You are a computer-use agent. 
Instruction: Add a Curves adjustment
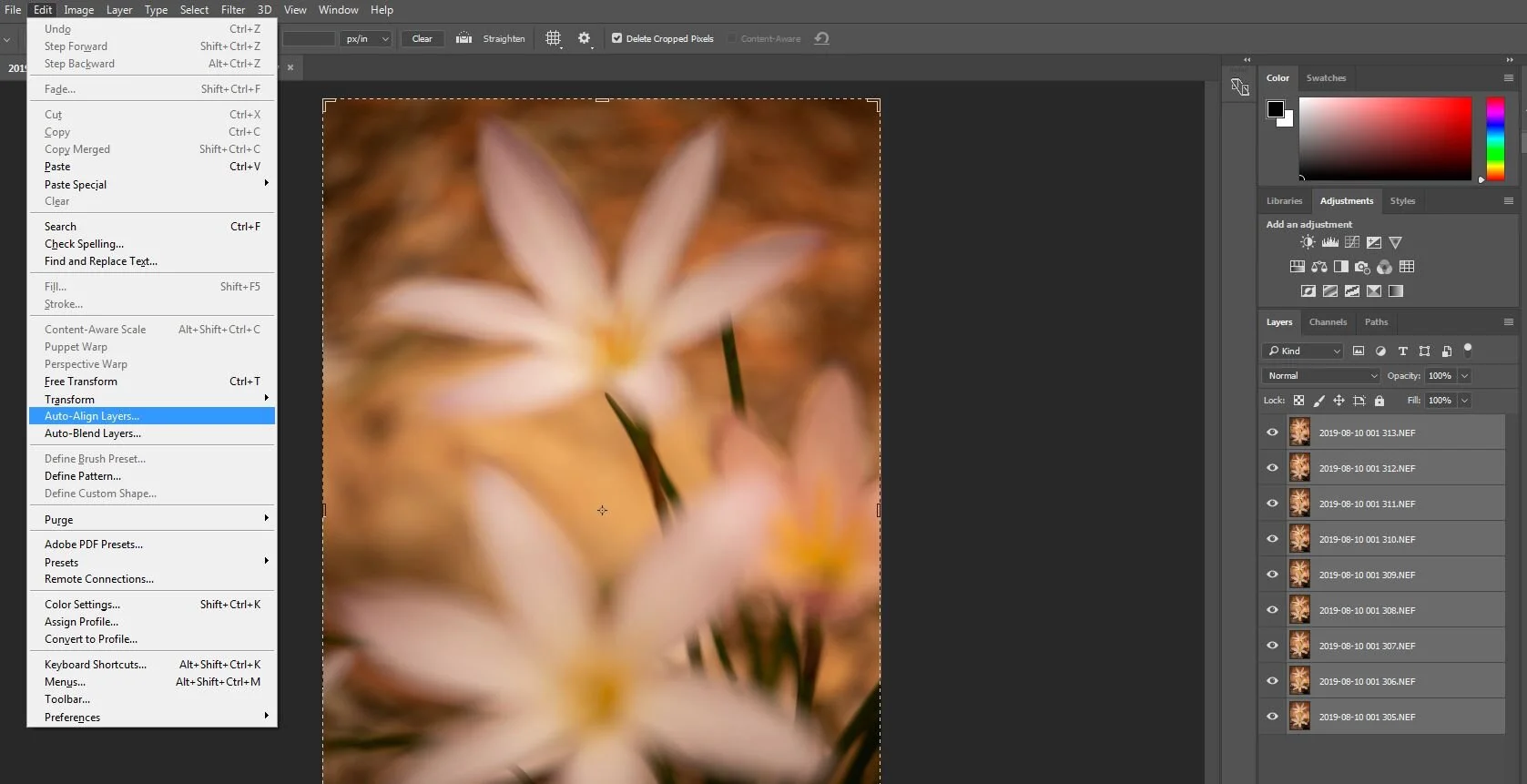pos(1351,242)
